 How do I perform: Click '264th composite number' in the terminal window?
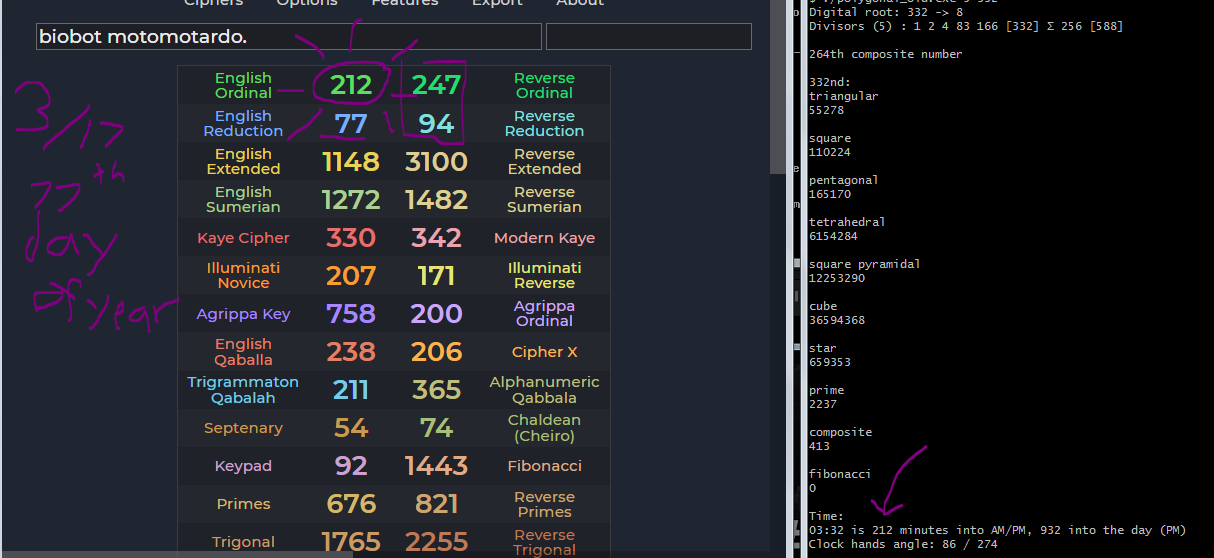pos(886,54)
